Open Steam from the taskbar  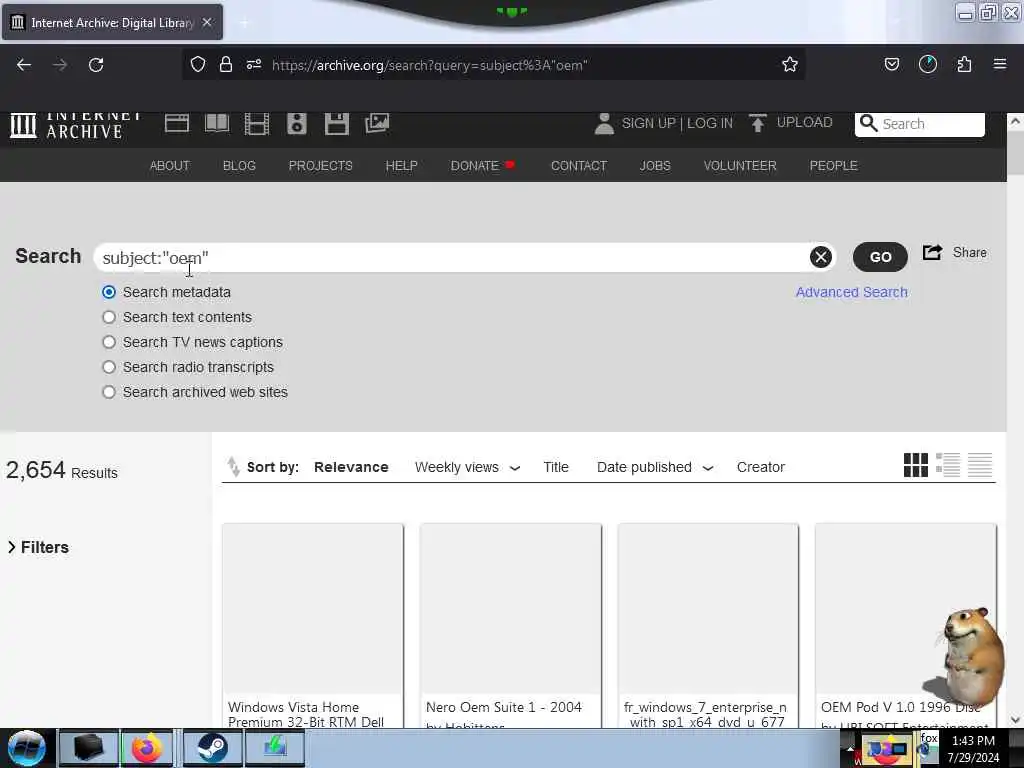(x=212, y=748)
